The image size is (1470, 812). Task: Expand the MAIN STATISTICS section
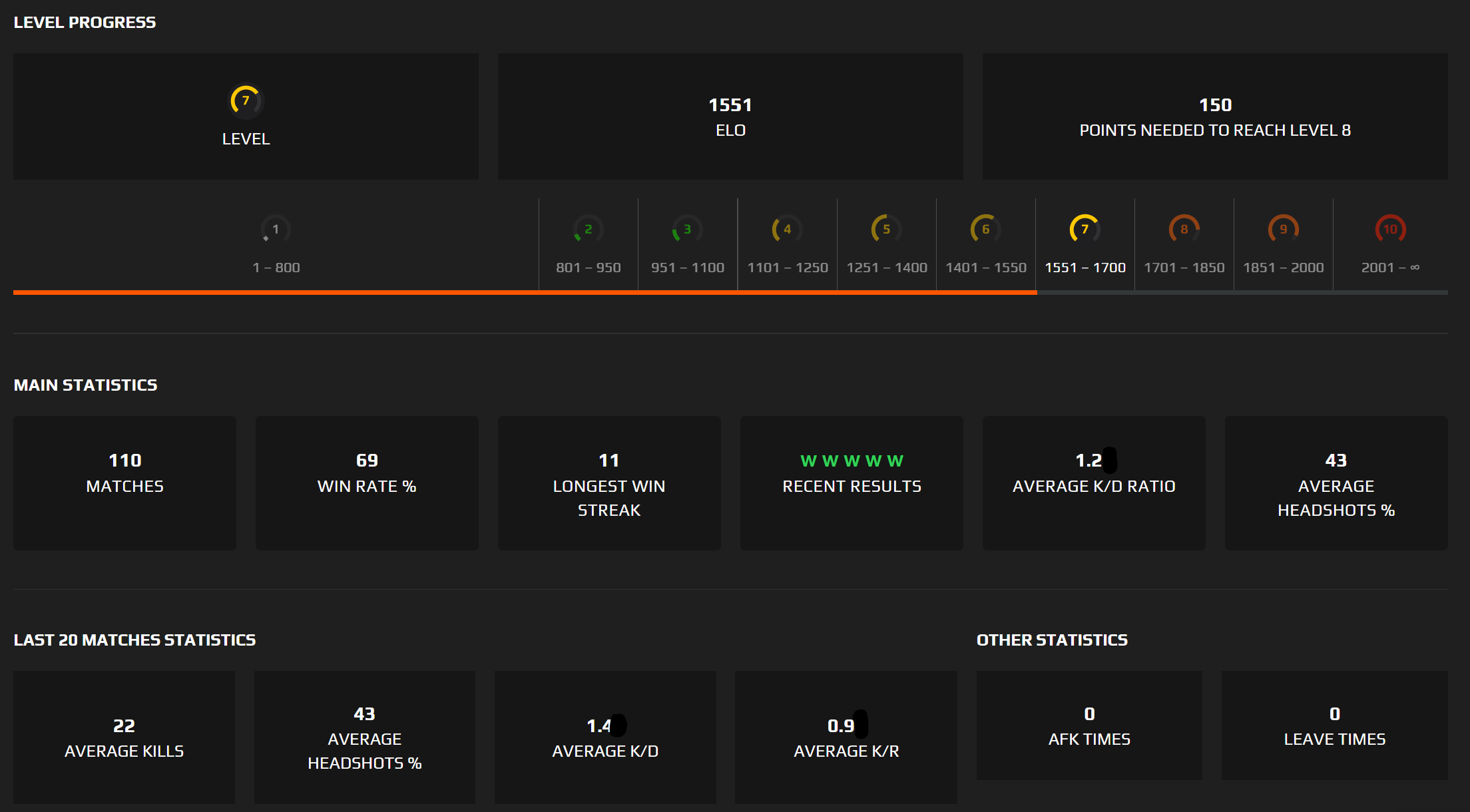coord(85,385)
